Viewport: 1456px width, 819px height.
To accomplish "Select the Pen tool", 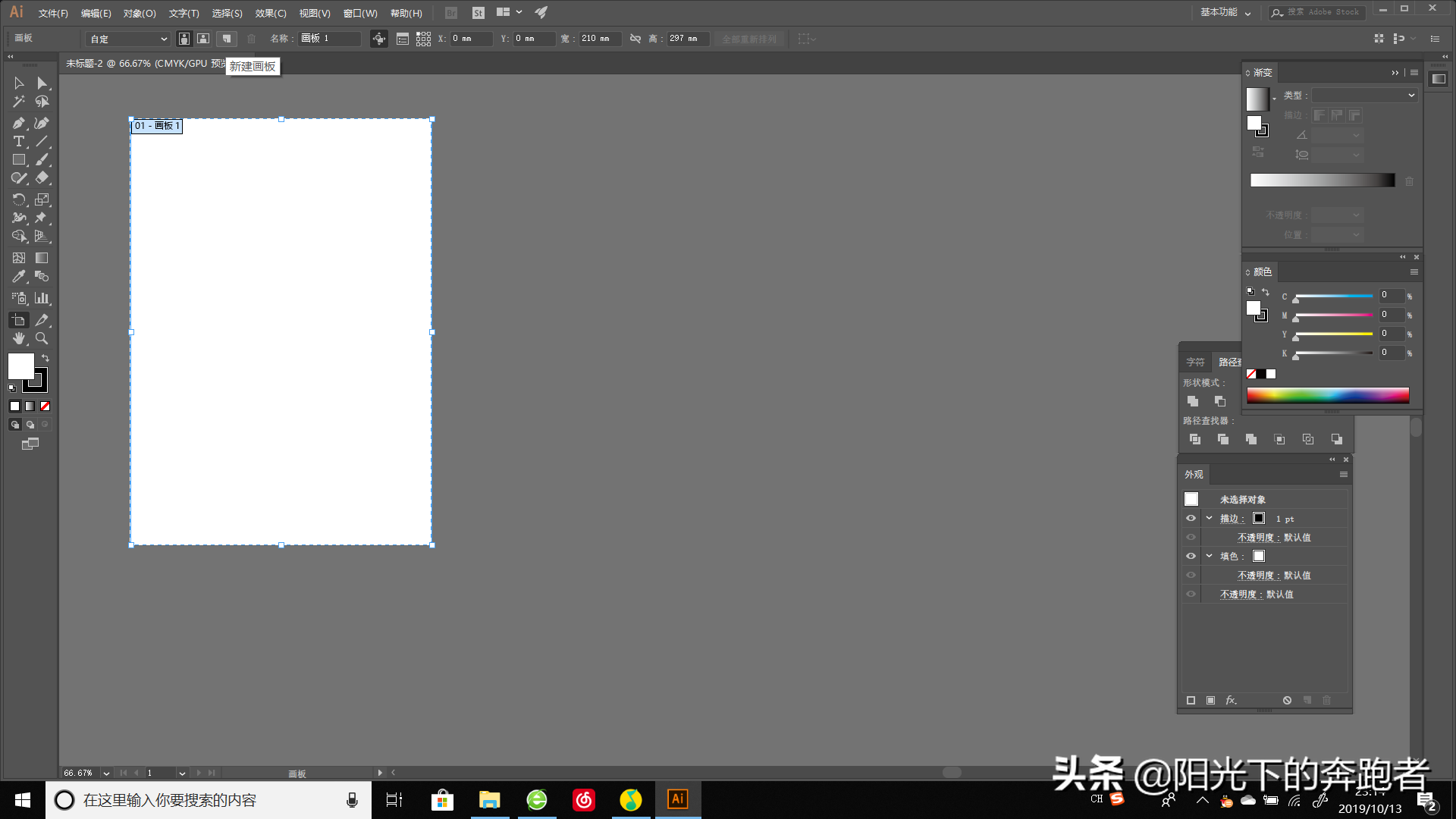I will 19,123.
